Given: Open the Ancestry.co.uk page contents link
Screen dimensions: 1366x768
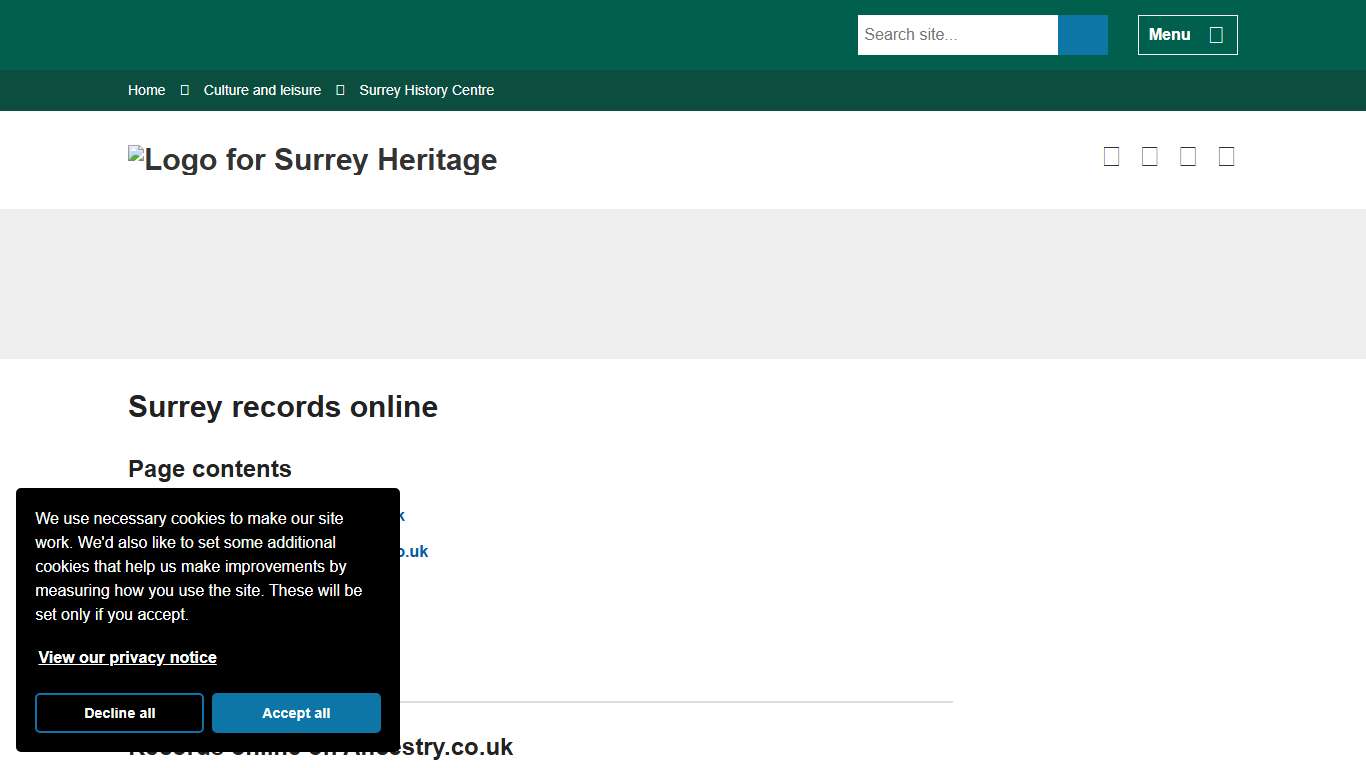Looking at the screenshot, I should (x=400, y=515).
